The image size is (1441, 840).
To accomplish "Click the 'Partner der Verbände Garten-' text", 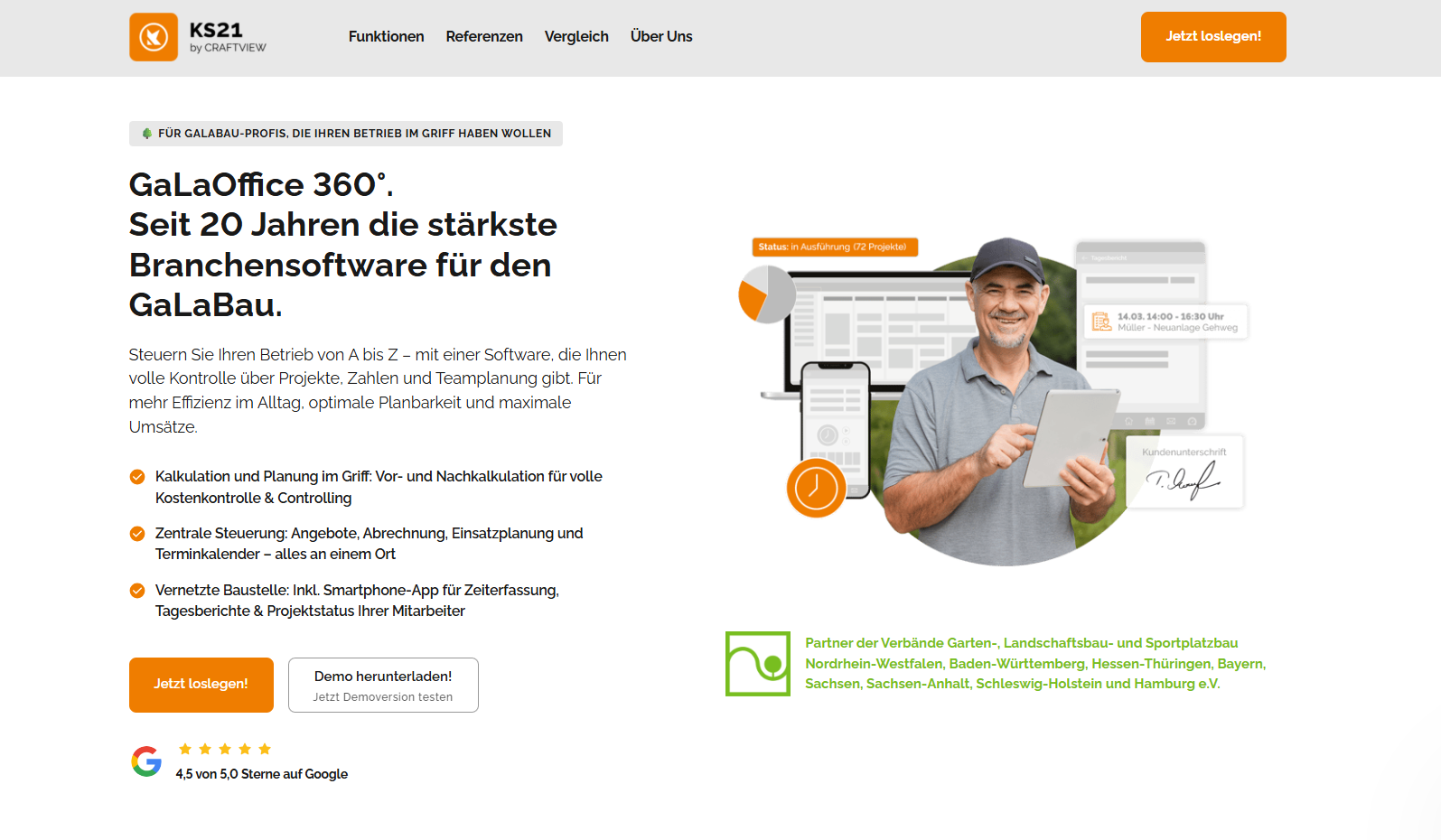I will pos(1035,664).
